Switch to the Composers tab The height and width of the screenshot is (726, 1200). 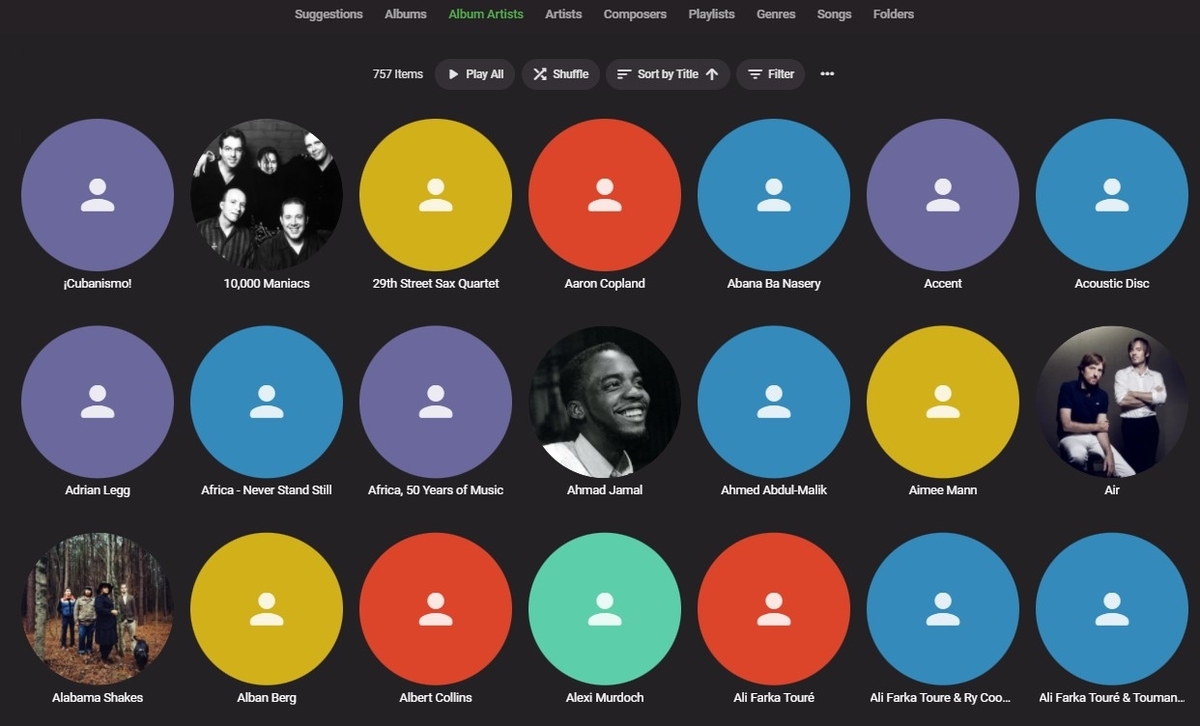click(x=635, y=14)
